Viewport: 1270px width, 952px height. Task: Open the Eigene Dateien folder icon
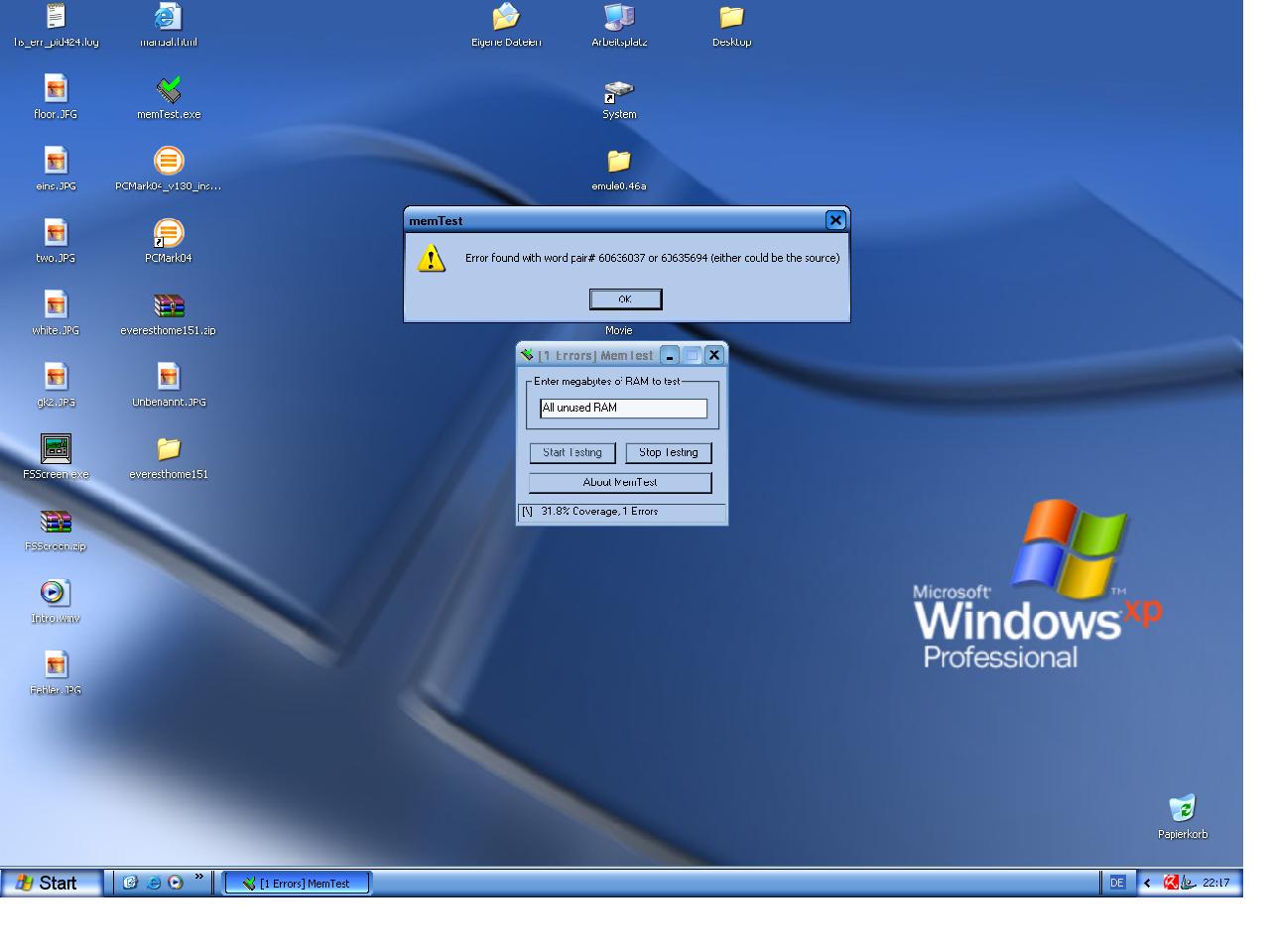pyautogui.click(x=506, y=17)
